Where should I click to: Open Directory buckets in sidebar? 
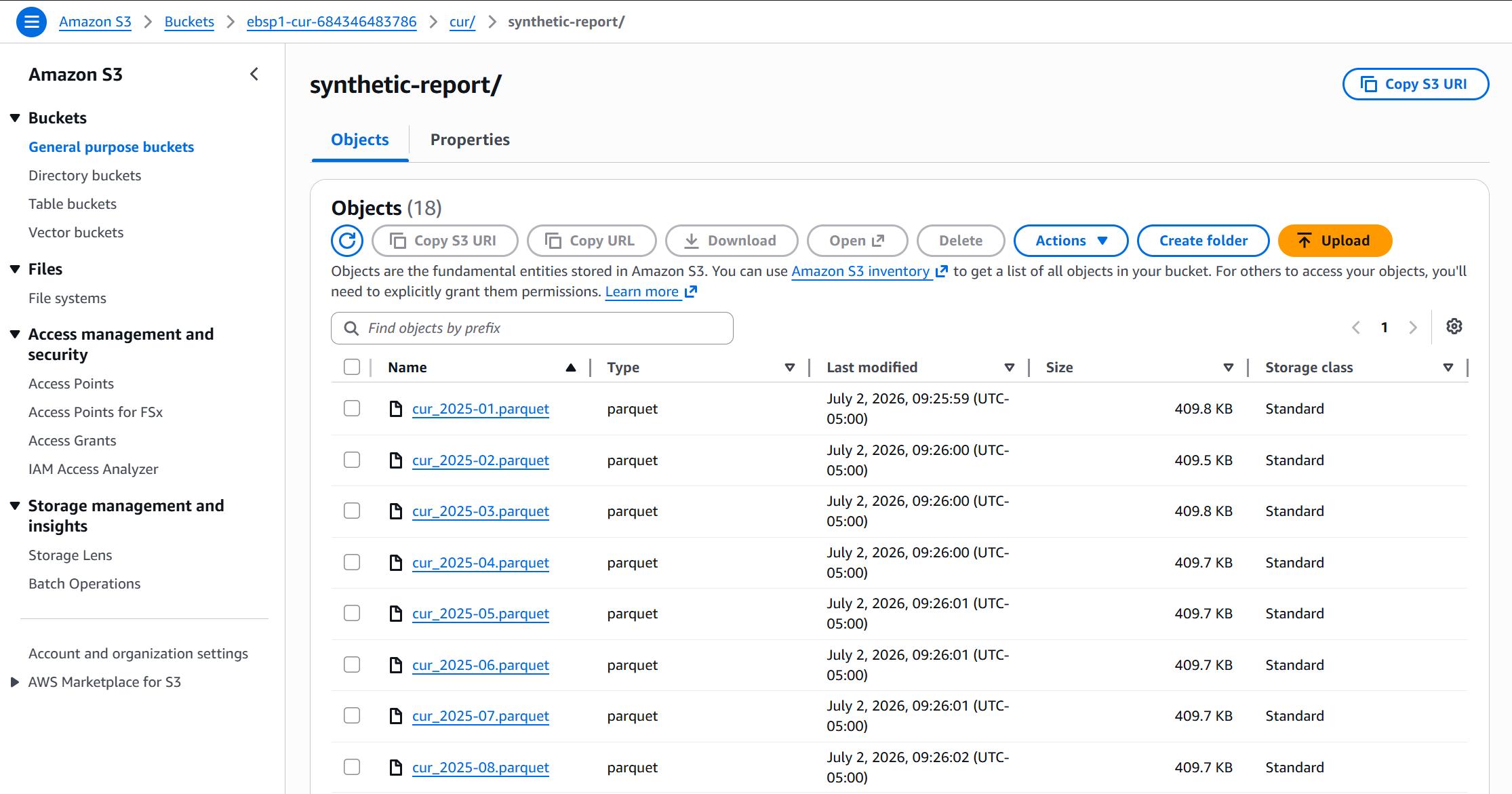click(85, 176)
